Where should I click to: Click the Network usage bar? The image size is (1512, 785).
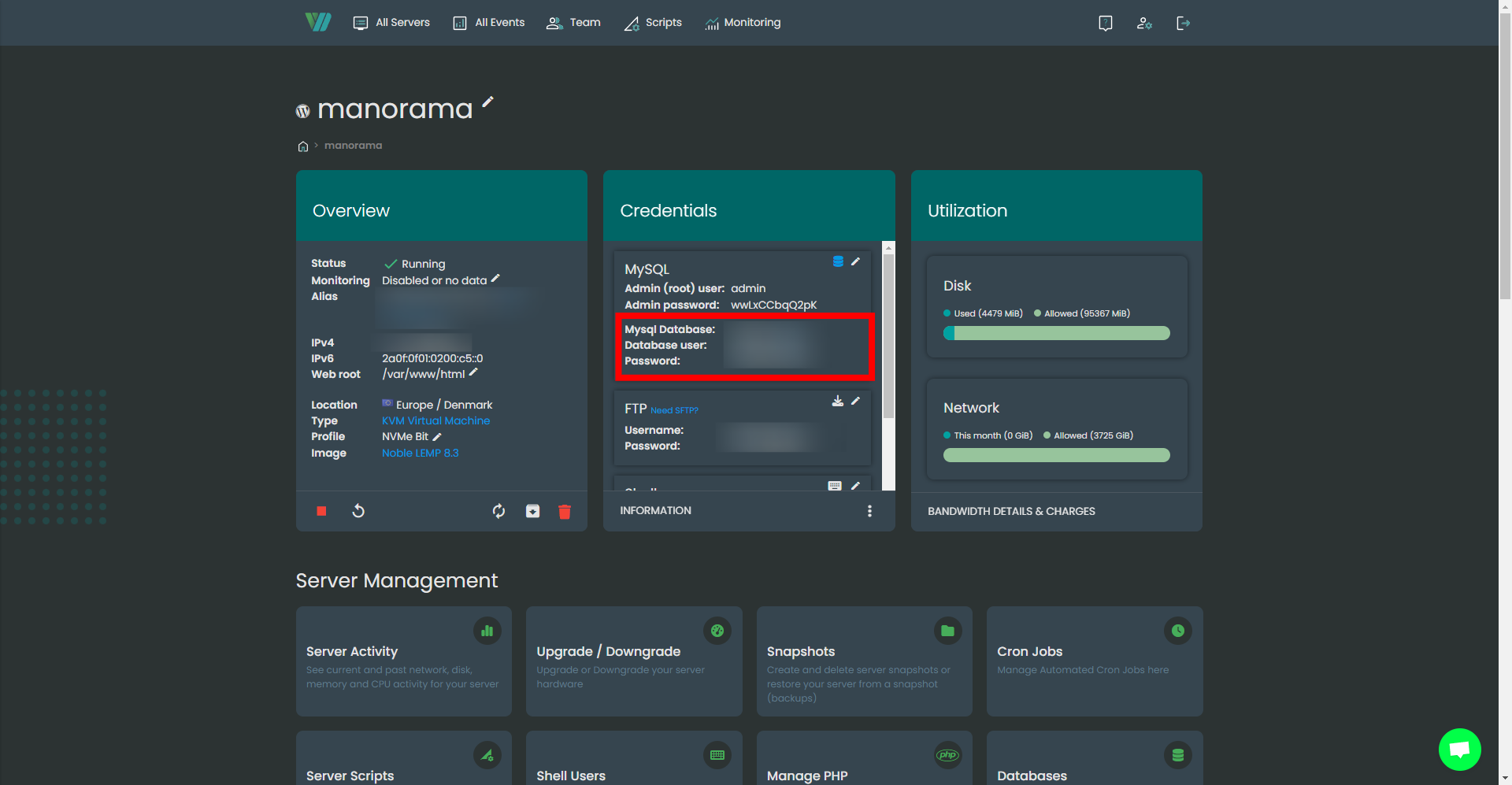coord(1057,455)
